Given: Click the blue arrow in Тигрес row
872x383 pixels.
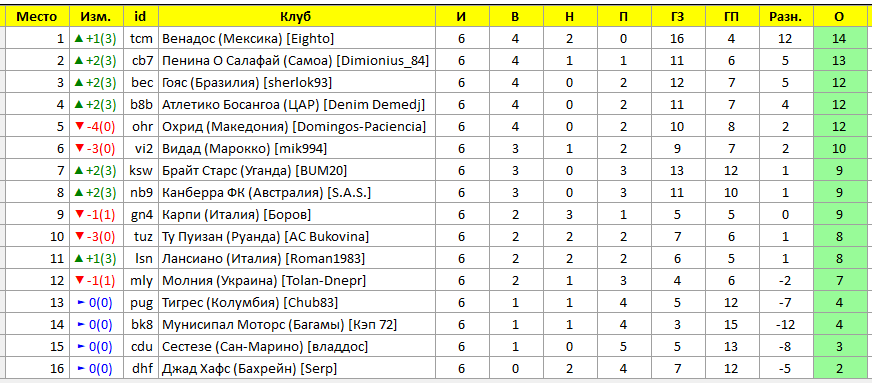Looking at the screenshot, I should tap(81, 303).
